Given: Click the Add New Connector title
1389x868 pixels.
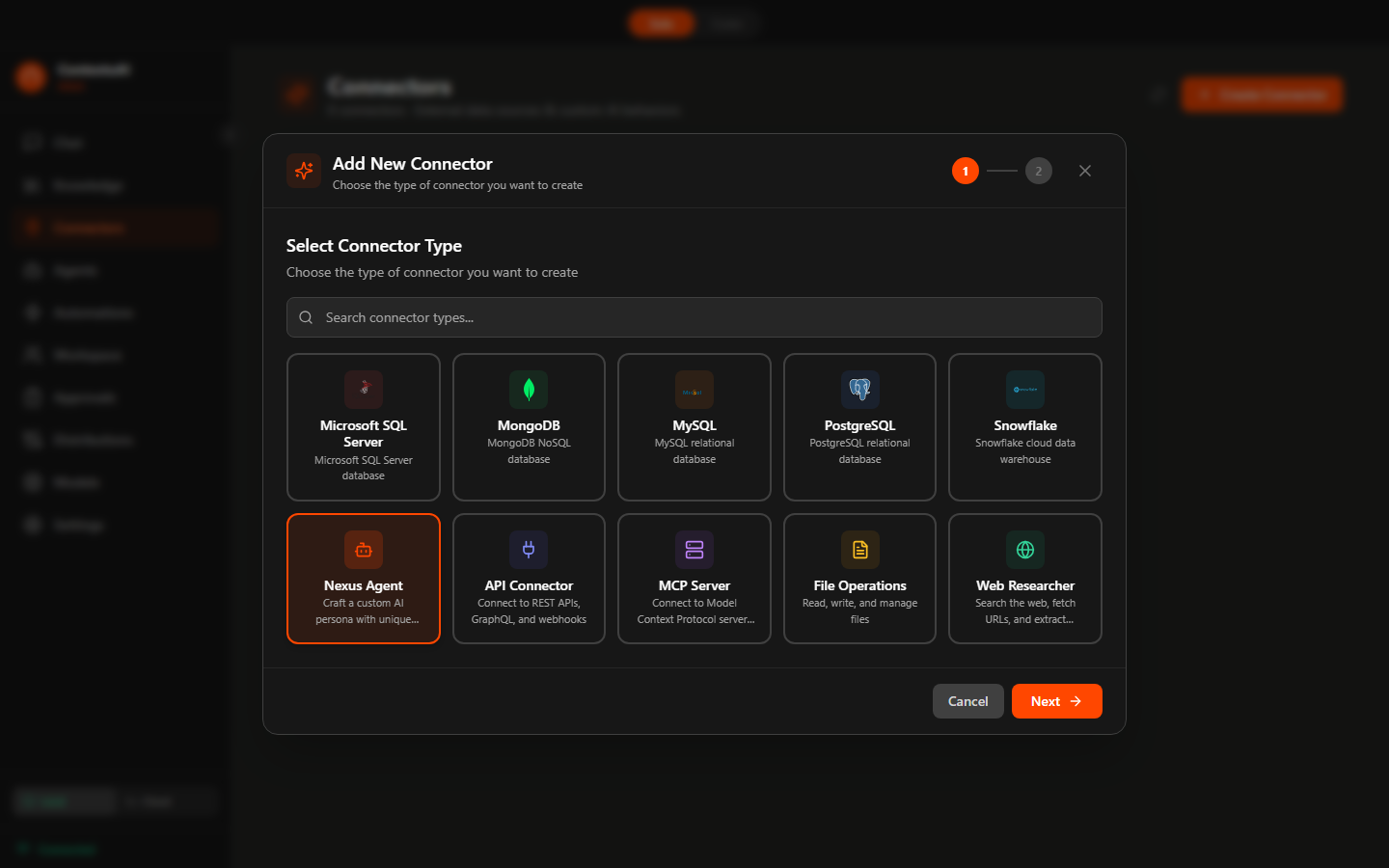Looking at the screenshot, I should point(413,164).
